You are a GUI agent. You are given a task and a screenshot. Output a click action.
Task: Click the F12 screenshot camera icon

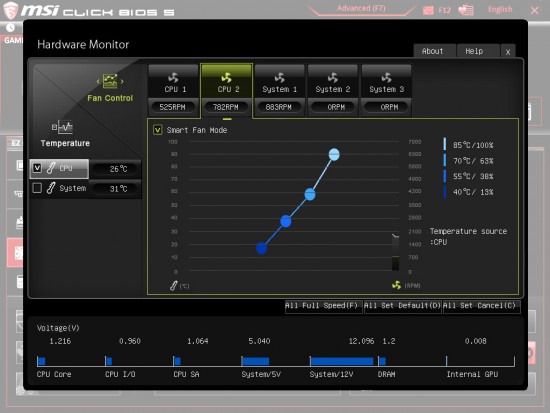click(428, 10)
